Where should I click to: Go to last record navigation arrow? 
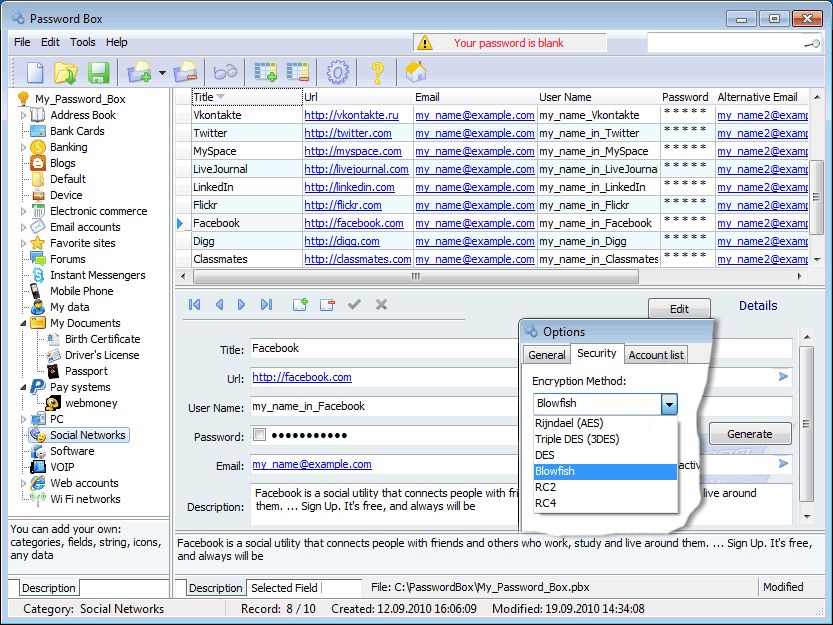[x=266, y=305]
